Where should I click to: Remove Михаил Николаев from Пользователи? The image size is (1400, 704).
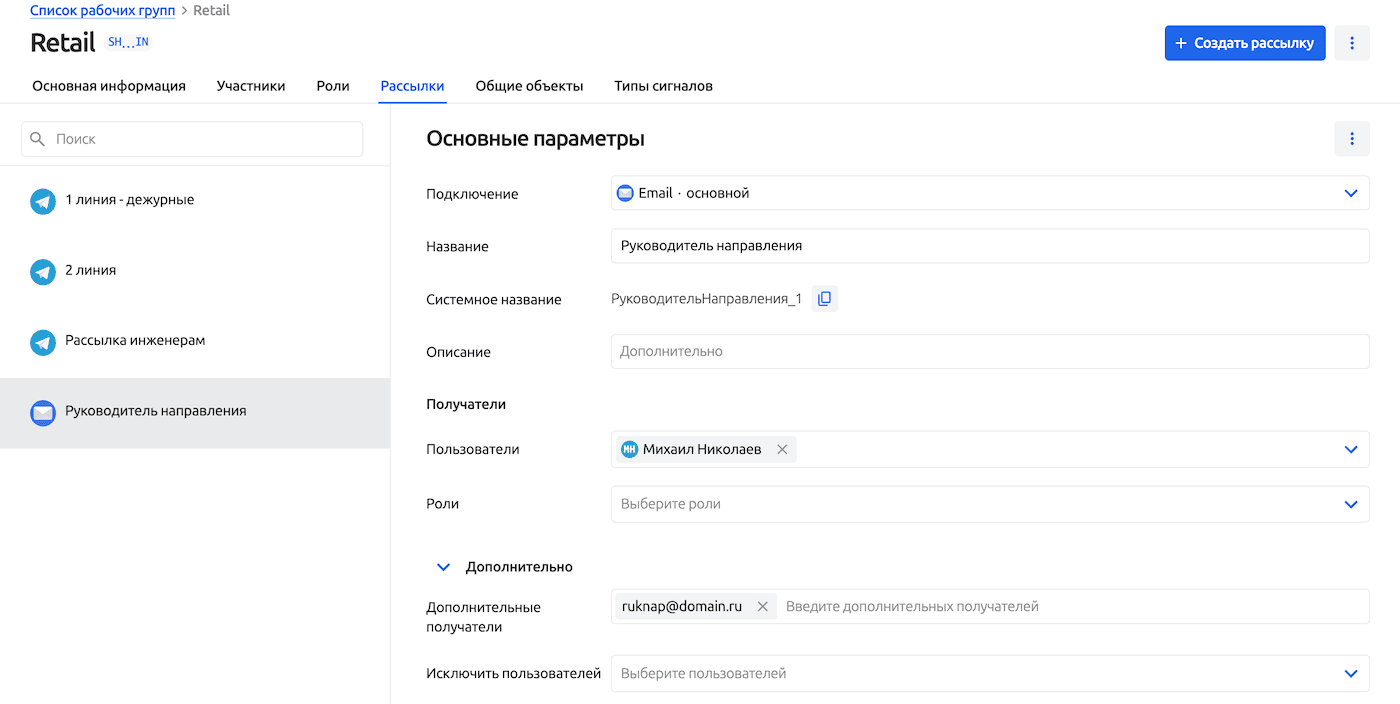pos(782,449)
